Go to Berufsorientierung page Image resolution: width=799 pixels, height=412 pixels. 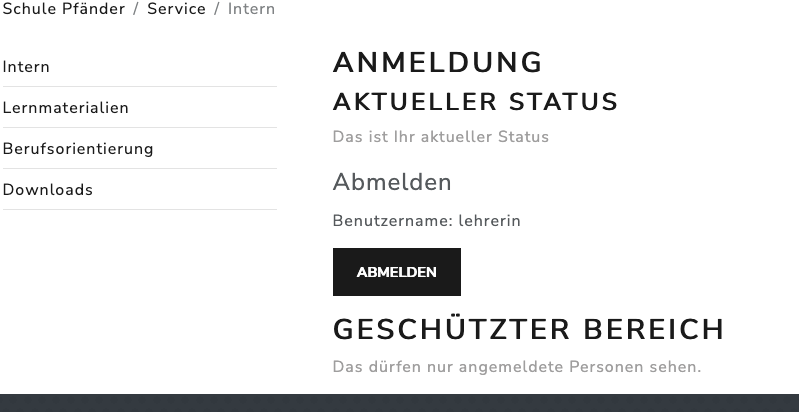click(78, 149)
